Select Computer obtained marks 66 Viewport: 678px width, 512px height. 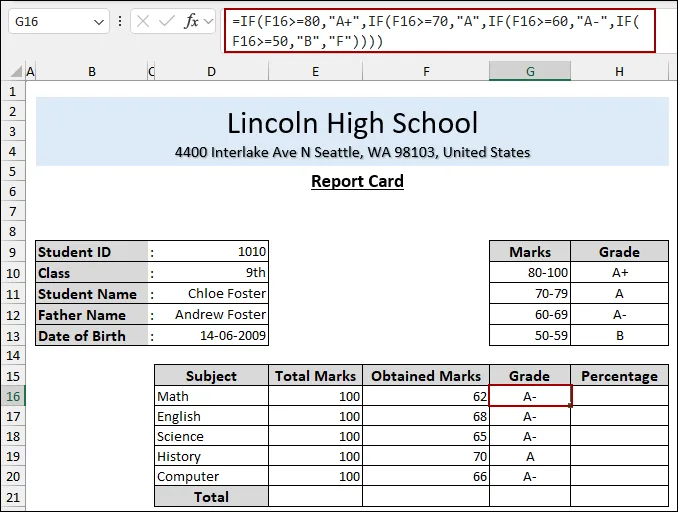coord(426,476)
